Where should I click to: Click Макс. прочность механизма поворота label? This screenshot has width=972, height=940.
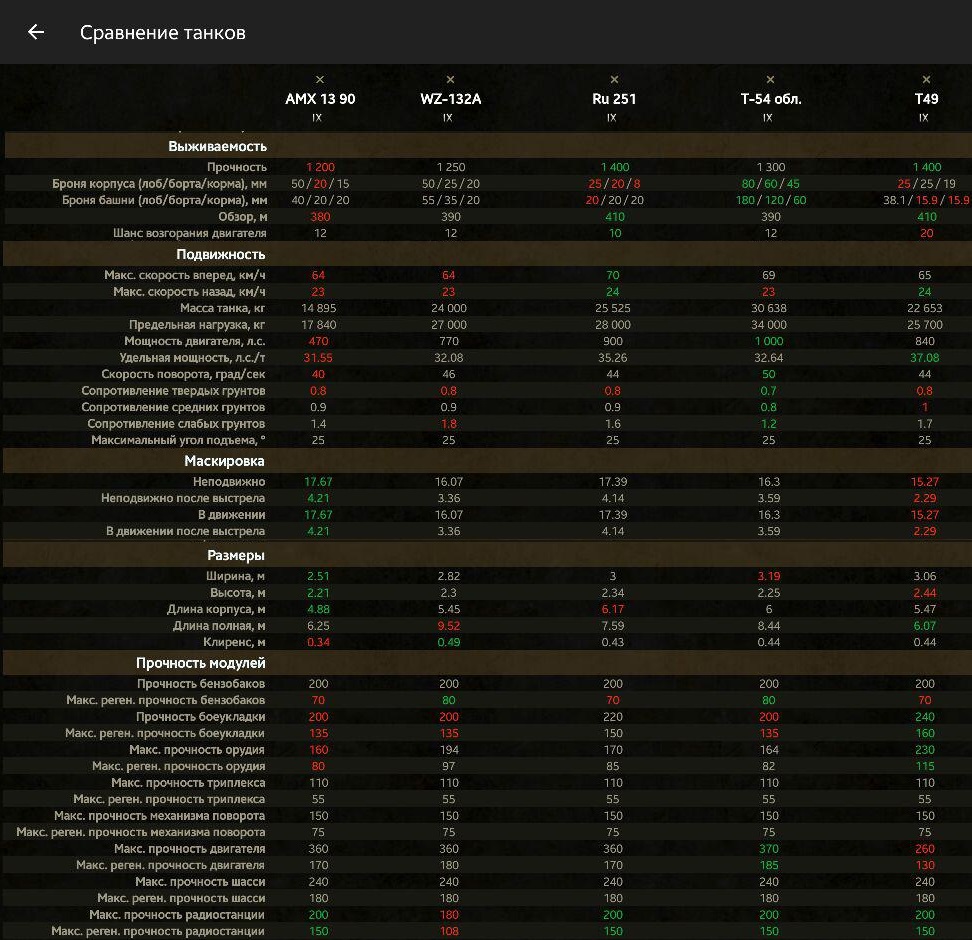click(159, 815)
